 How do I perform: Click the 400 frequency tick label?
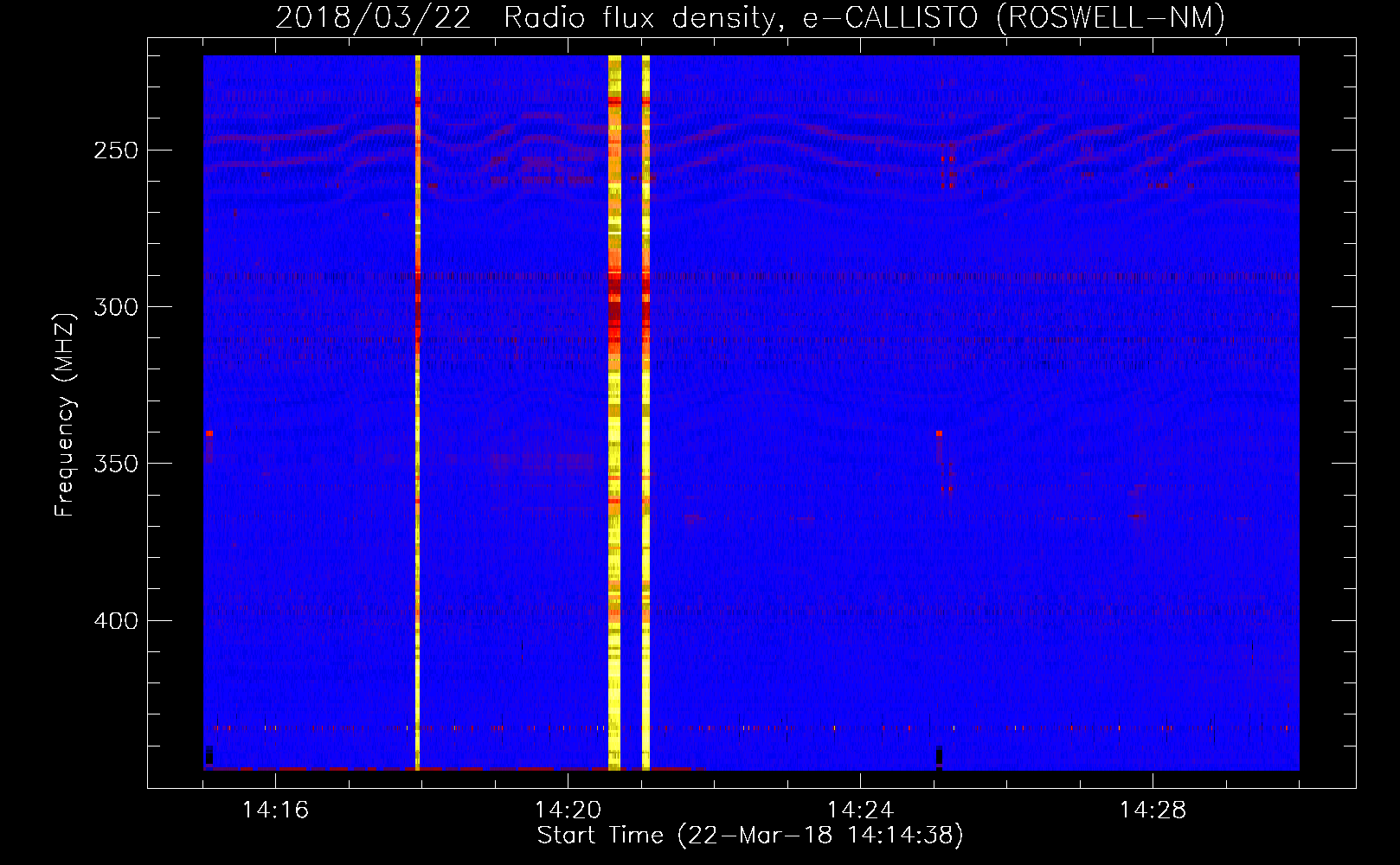(x=116, y=621)
